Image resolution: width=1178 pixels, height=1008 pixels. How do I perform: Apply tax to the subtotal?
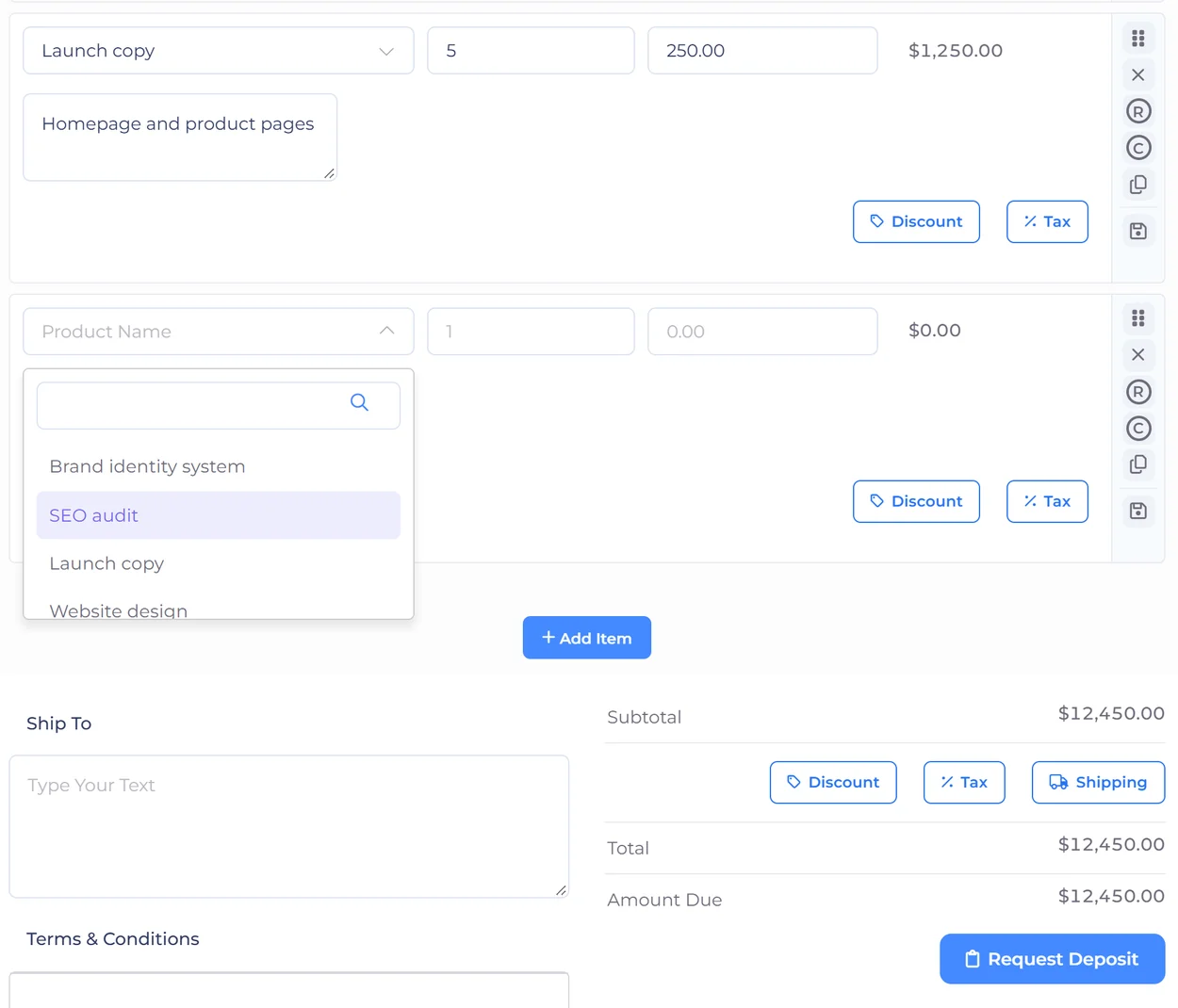tap(964, 783)
